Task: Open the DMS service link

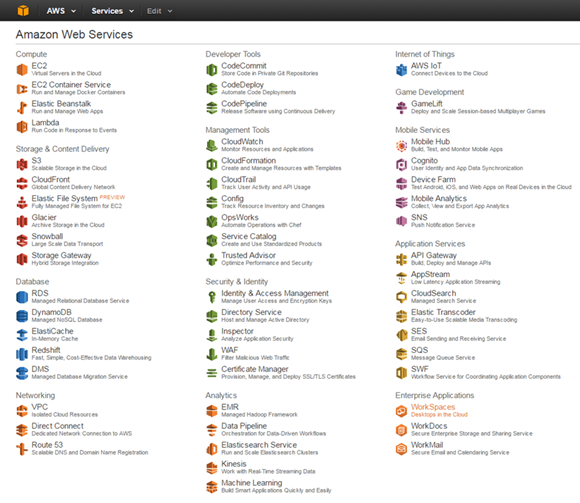Action: pyautogui.click(x=40, y=369)
